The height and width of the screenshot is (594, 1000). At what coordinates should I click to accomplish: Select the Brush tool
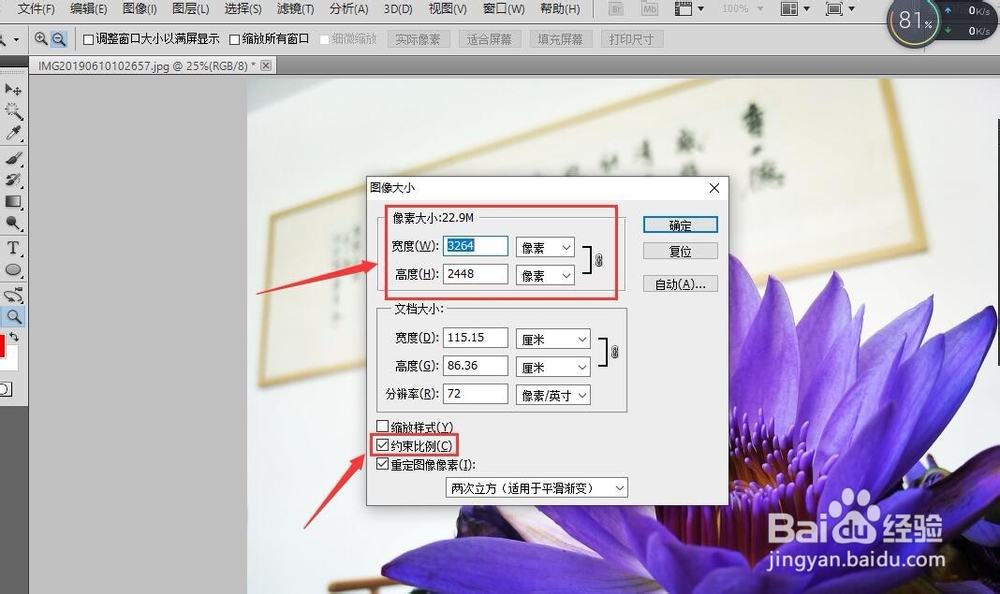click(x=13, y=158)
